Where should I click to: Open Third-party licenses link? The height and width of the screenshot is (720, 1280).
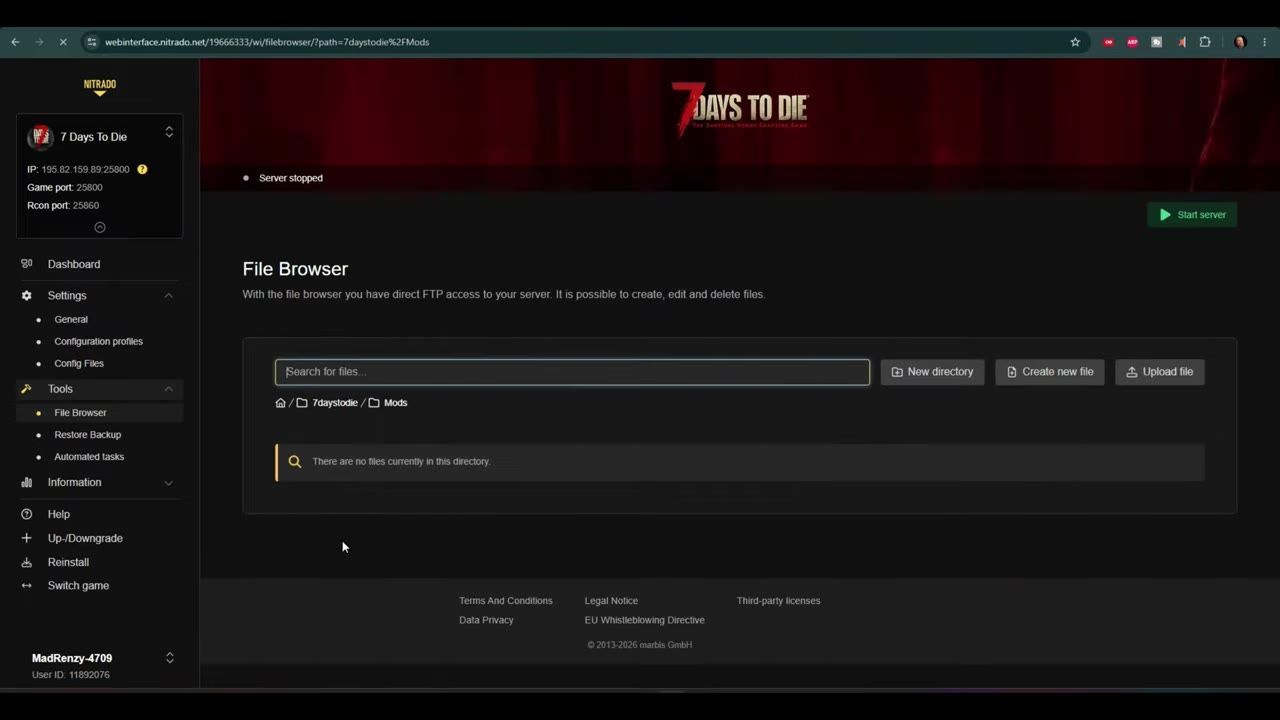click(x=778, y=601)
